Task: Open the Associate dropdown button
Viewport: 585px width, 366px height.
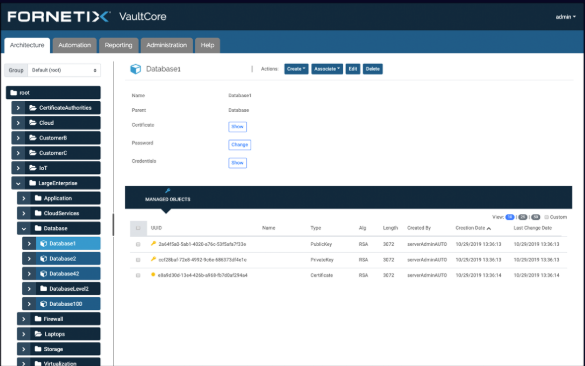Action: pyautogui.click(x=327, y=69)
